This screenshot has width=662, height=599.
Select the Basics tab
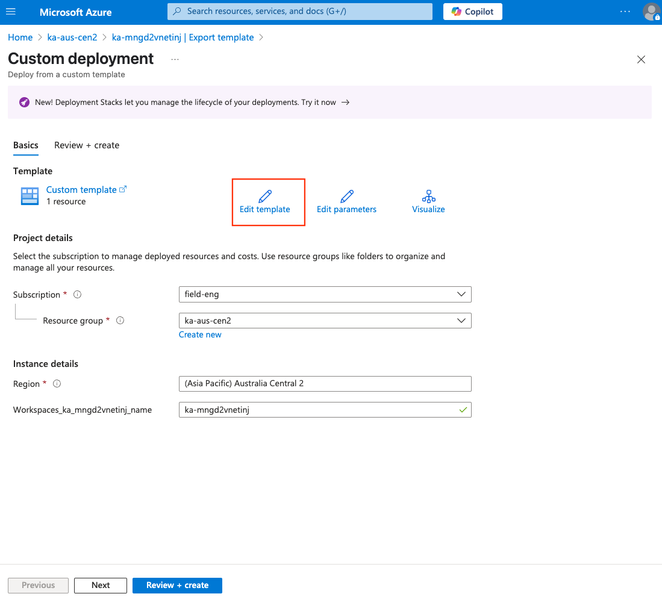[26, 145]
